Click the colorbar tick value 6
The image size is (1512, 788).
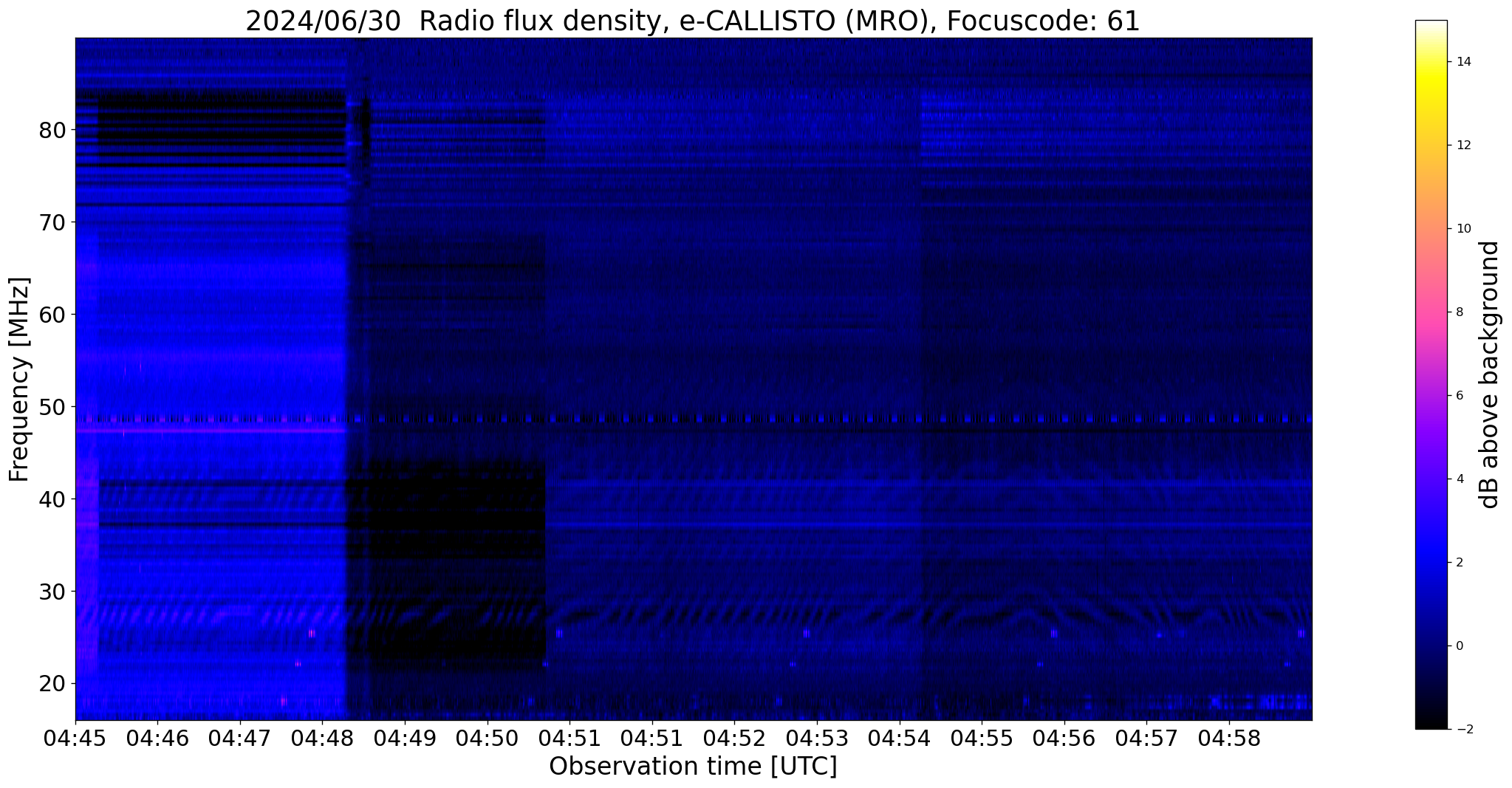(1459, 396)
